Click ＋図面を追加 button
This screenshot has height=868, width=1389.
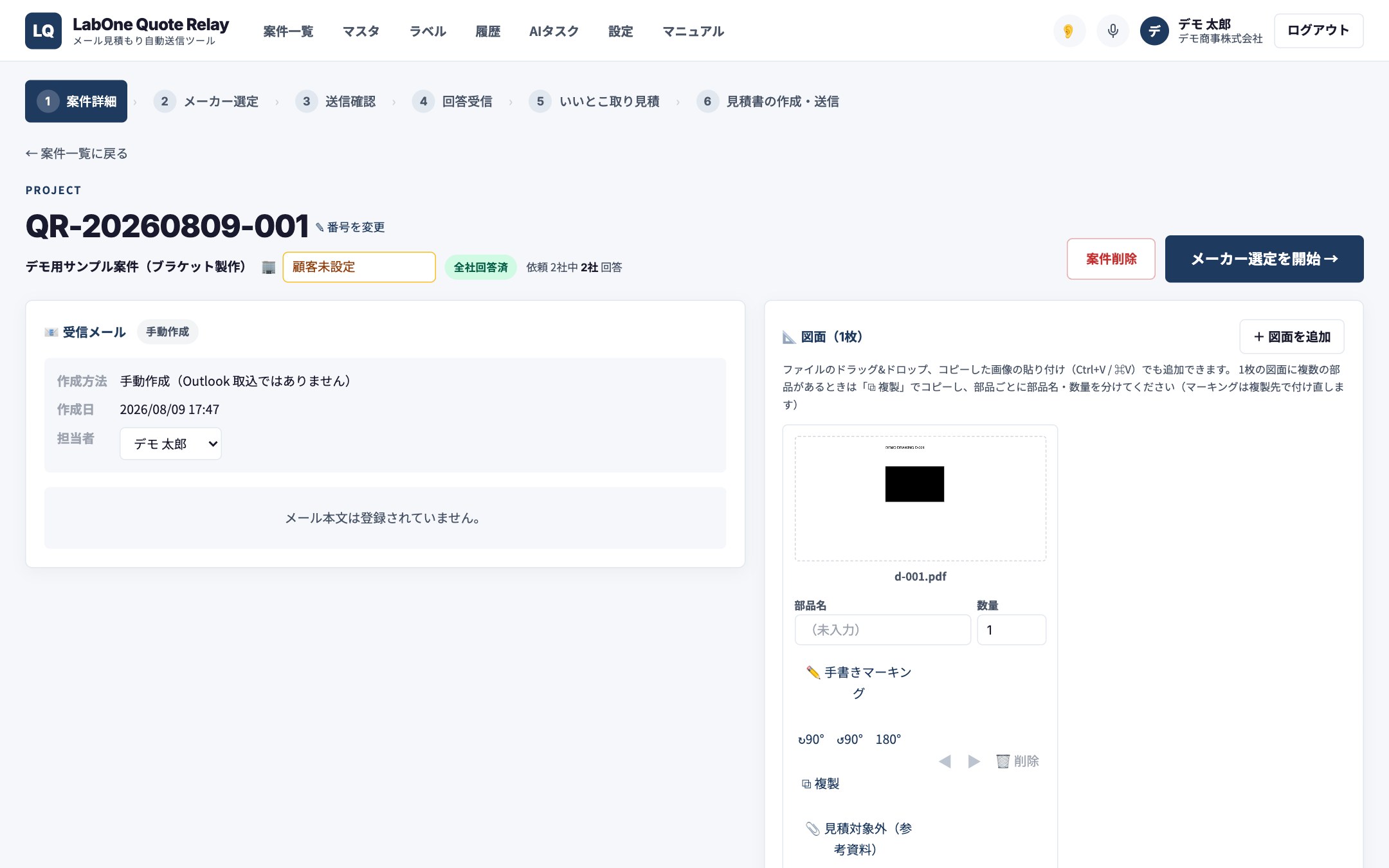[1291, 336]
